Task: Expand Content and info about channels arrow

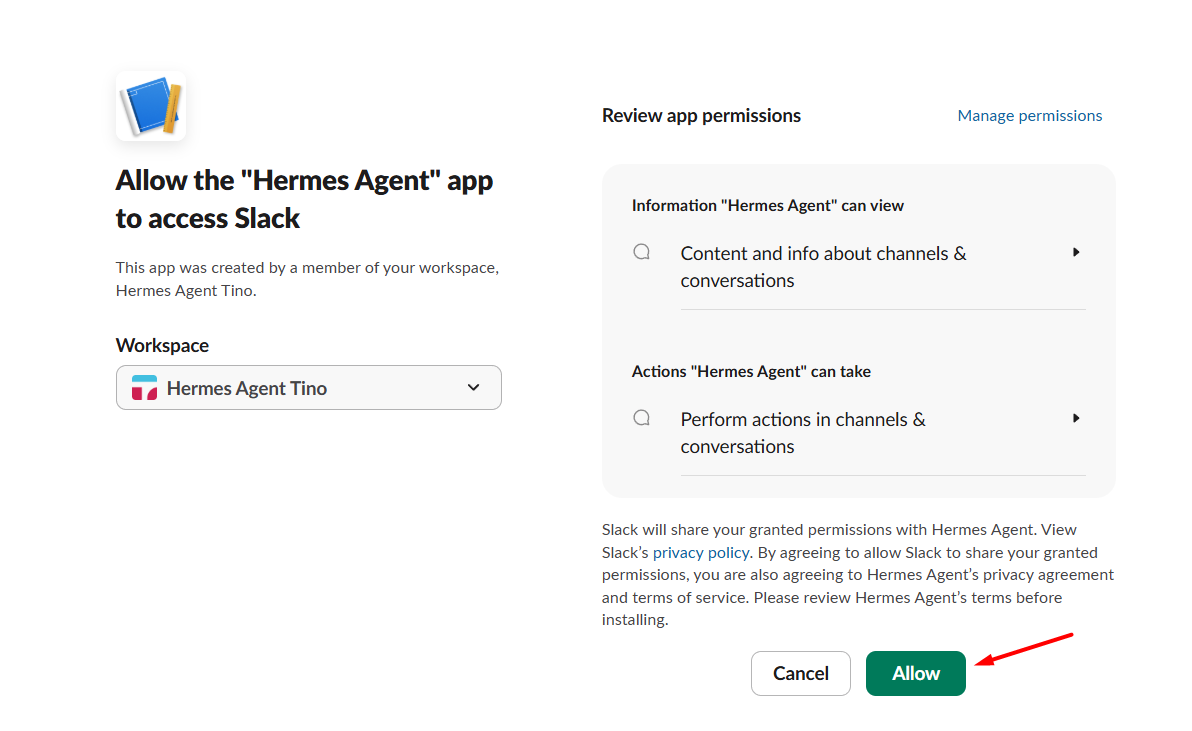Action: pyautogui.click(x=1076, y=252)
